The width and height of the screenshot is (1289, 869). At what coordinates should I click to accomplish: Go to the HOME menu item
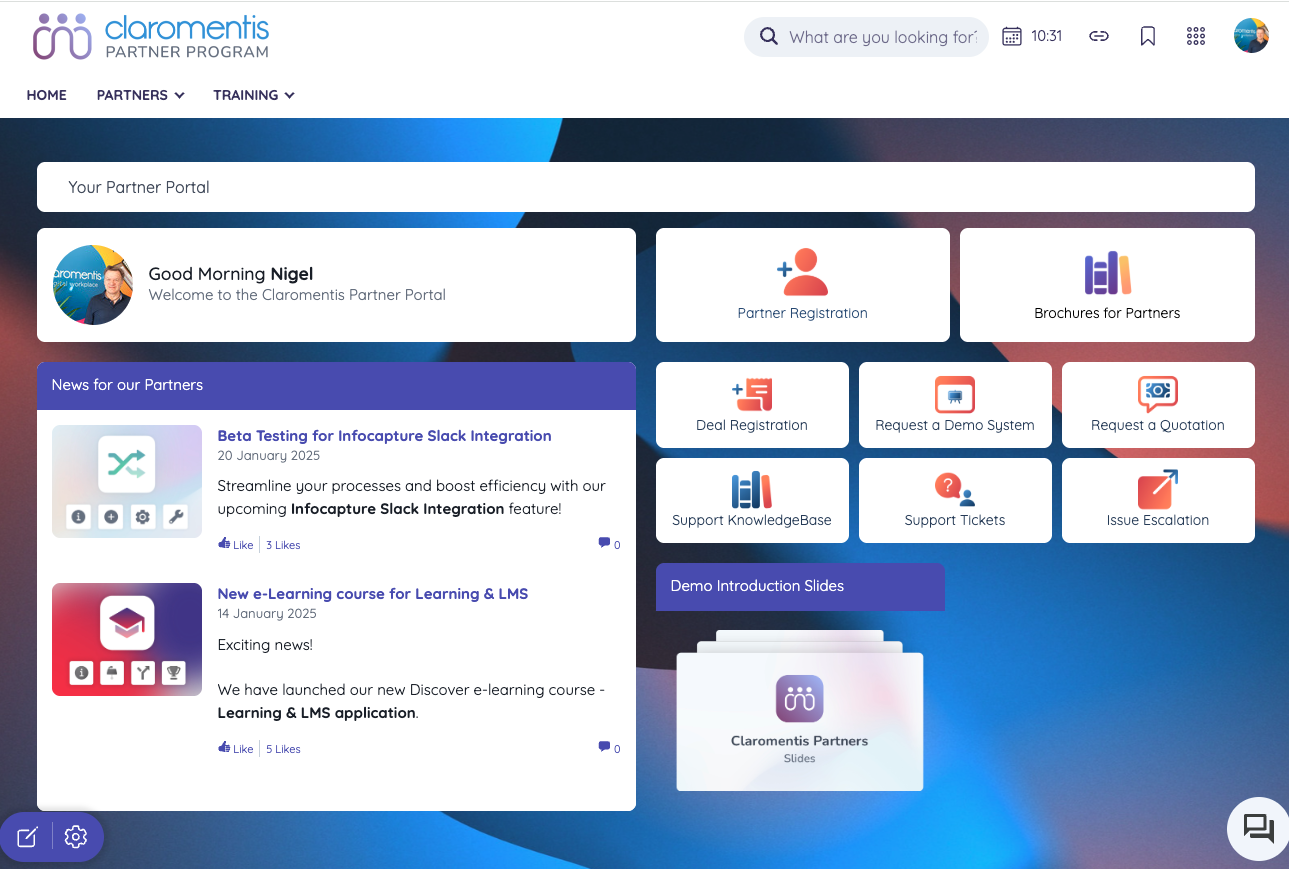tap(47, 95)
